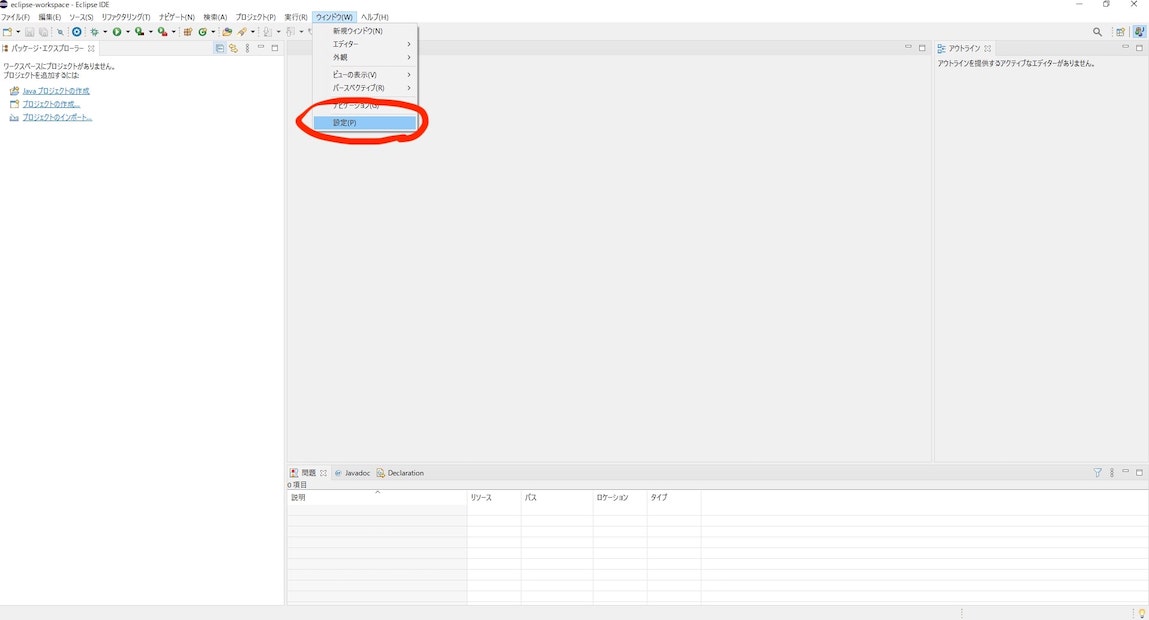The image size is (1149, 620).
Task: Sort by the リソース column header
Action: click(x=494, y=497)
